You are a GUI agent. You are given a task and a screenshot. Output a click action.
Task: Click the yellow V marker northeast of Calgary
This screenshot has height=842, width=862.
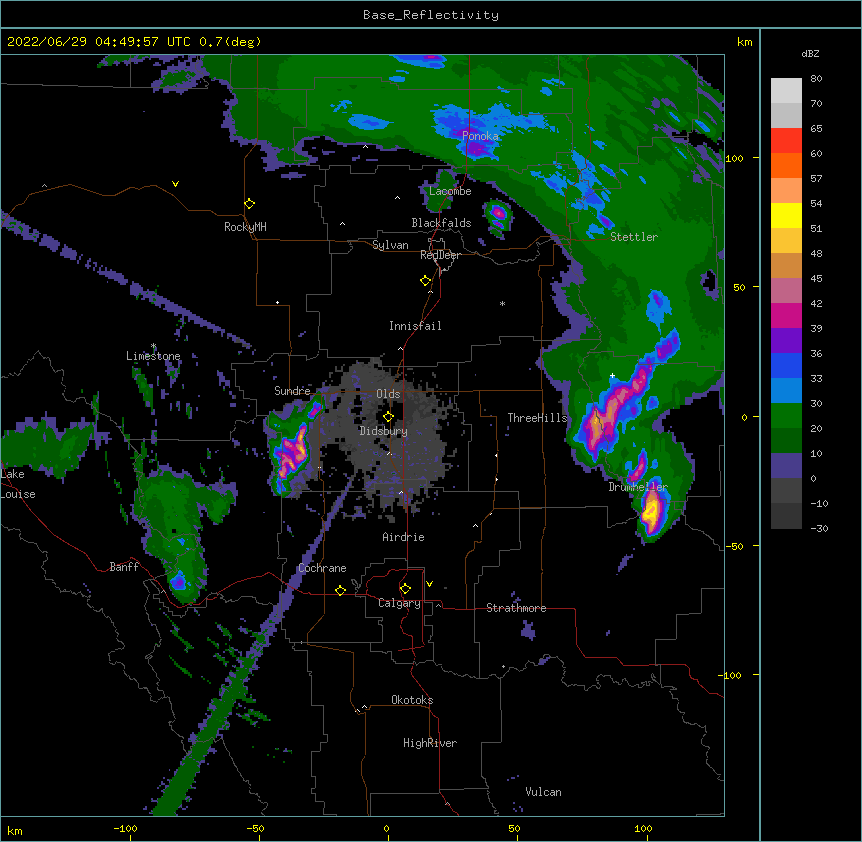429,584
